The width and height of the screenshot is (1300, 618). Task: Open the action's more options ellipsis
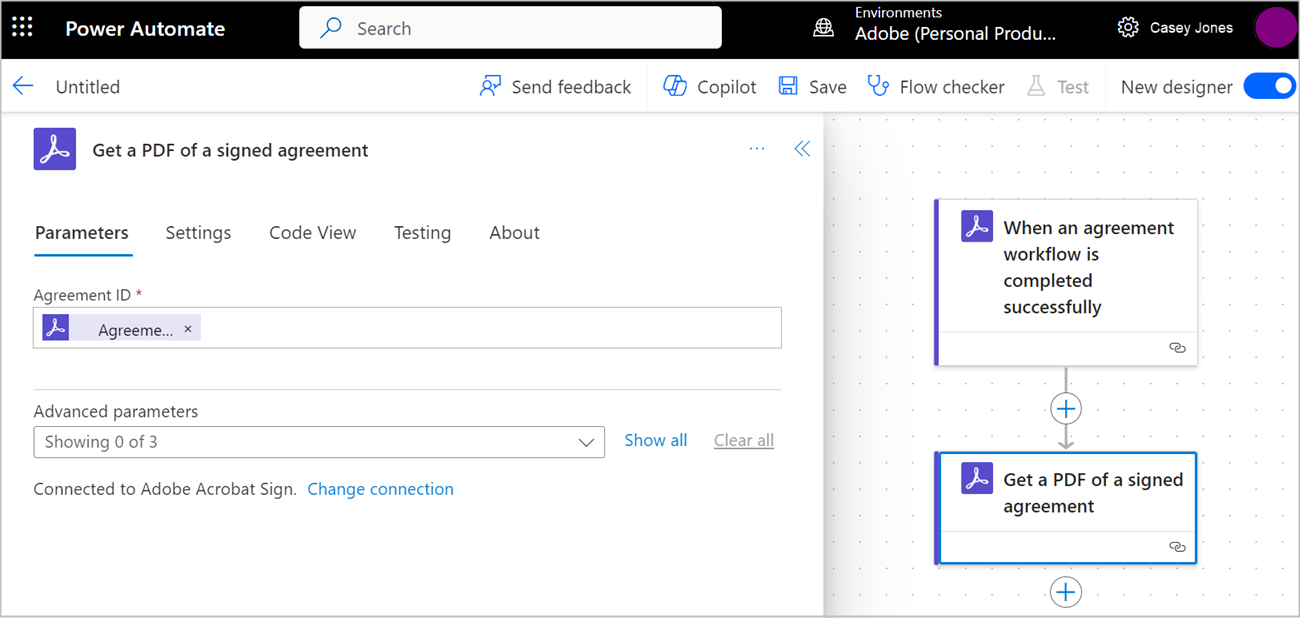pyautogui.click(x=757, y=149)
